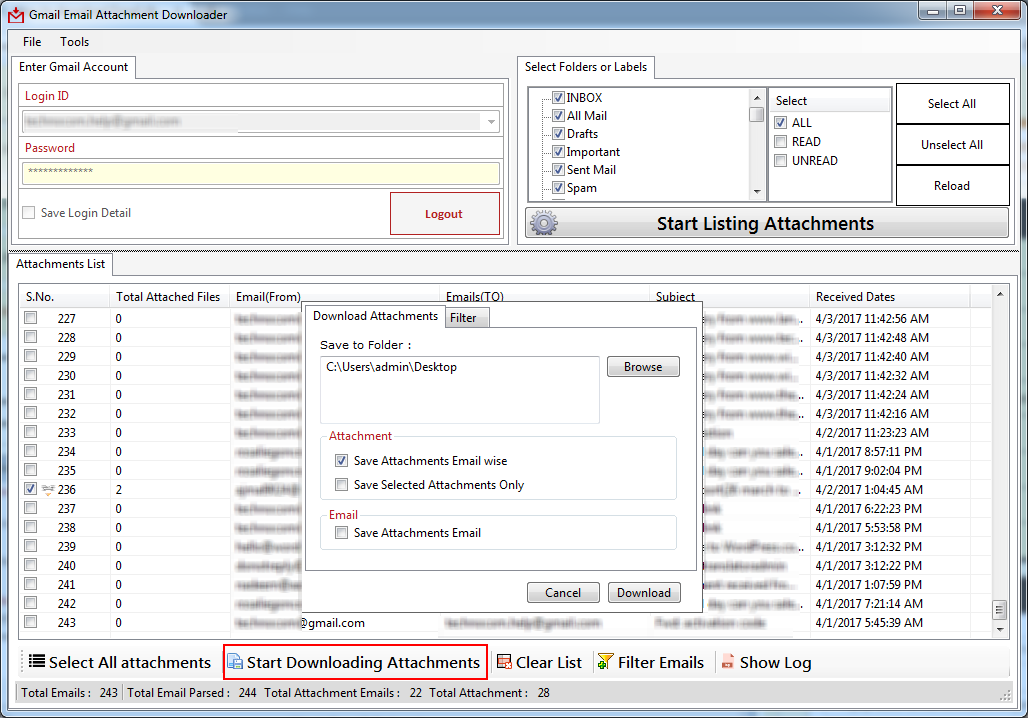
Task: Click the S.No. column header
Action: point(64,297)
